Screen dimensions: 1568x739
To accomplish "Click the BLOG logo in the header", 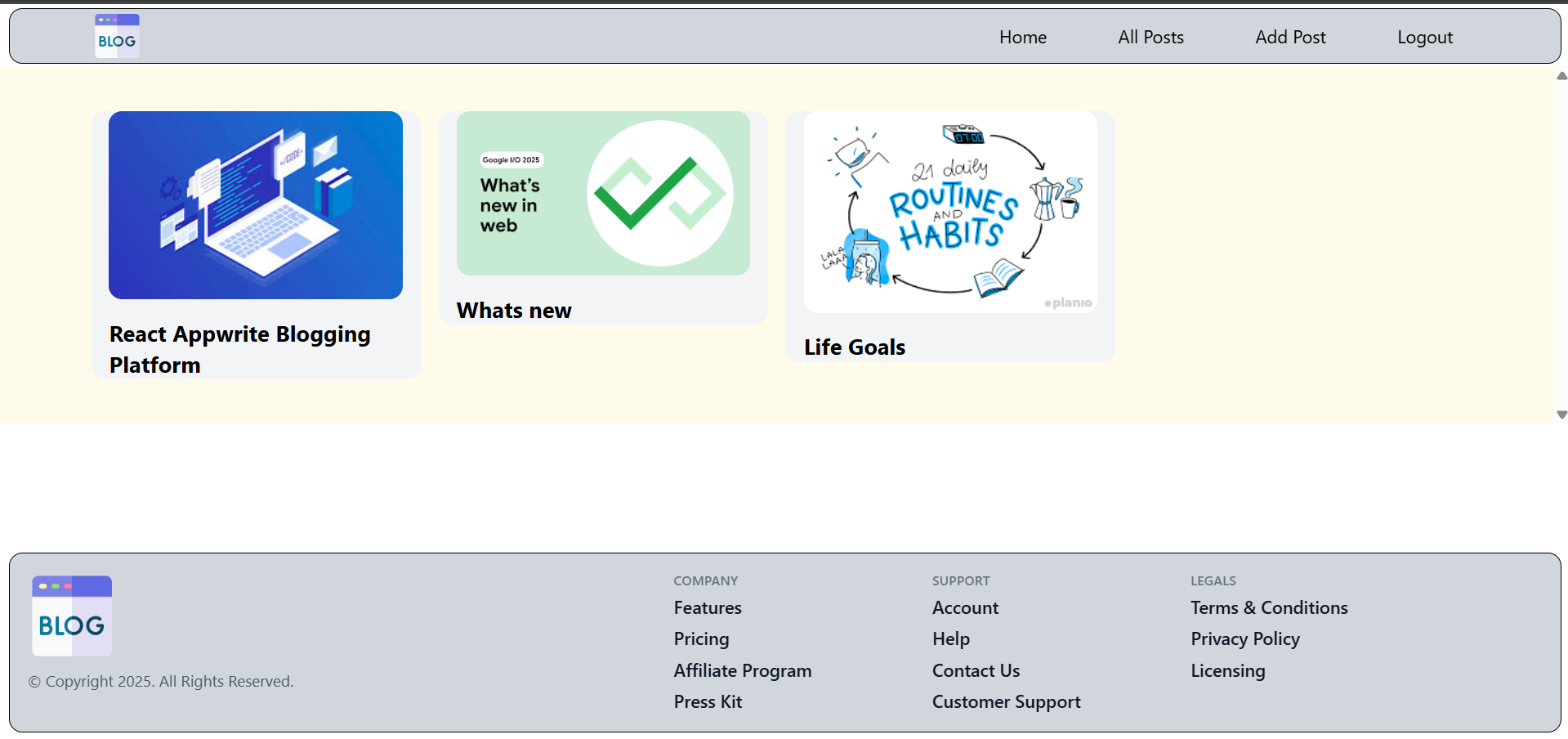I will pos(116,35).
